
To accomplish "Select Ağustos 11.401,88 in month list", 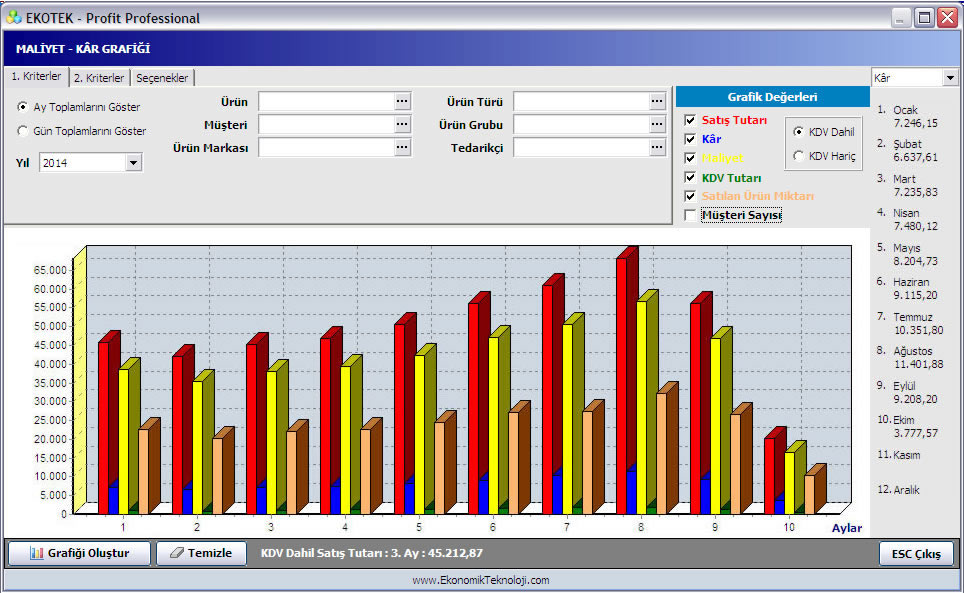I will [x=910, y=358].
